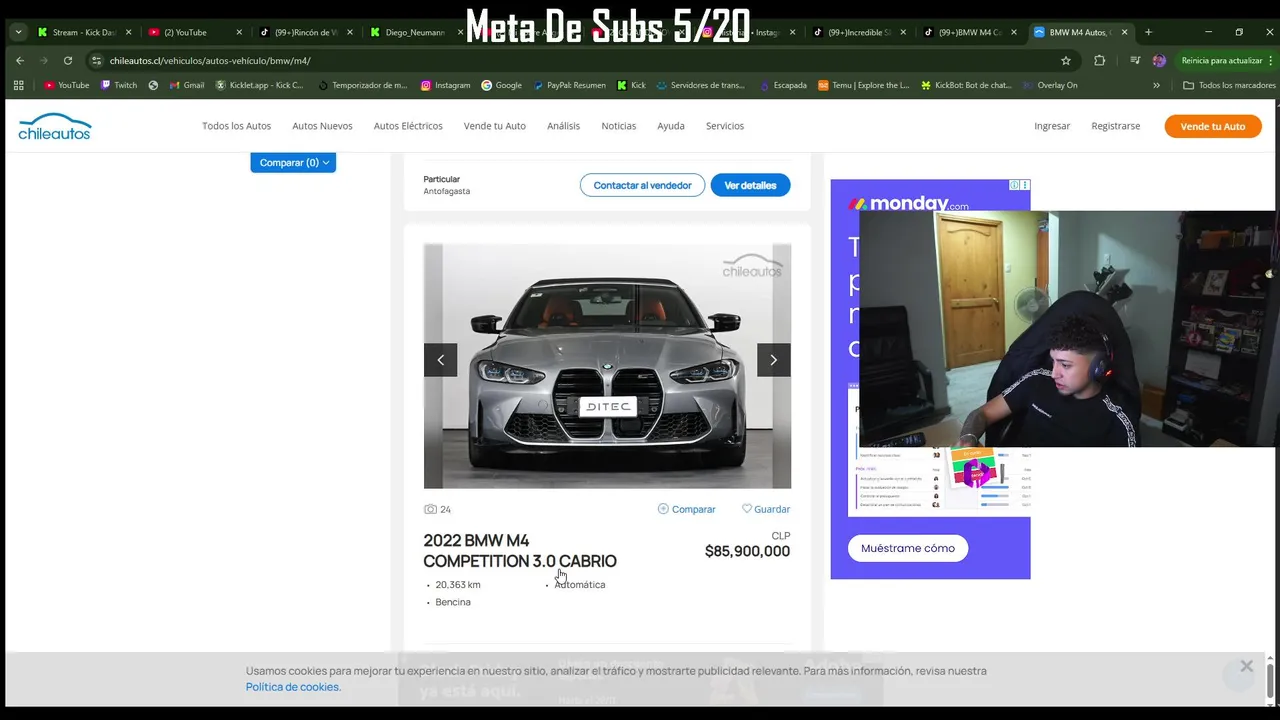
Task: Click the $85,900,000 price text
Action: pos(747,551)
